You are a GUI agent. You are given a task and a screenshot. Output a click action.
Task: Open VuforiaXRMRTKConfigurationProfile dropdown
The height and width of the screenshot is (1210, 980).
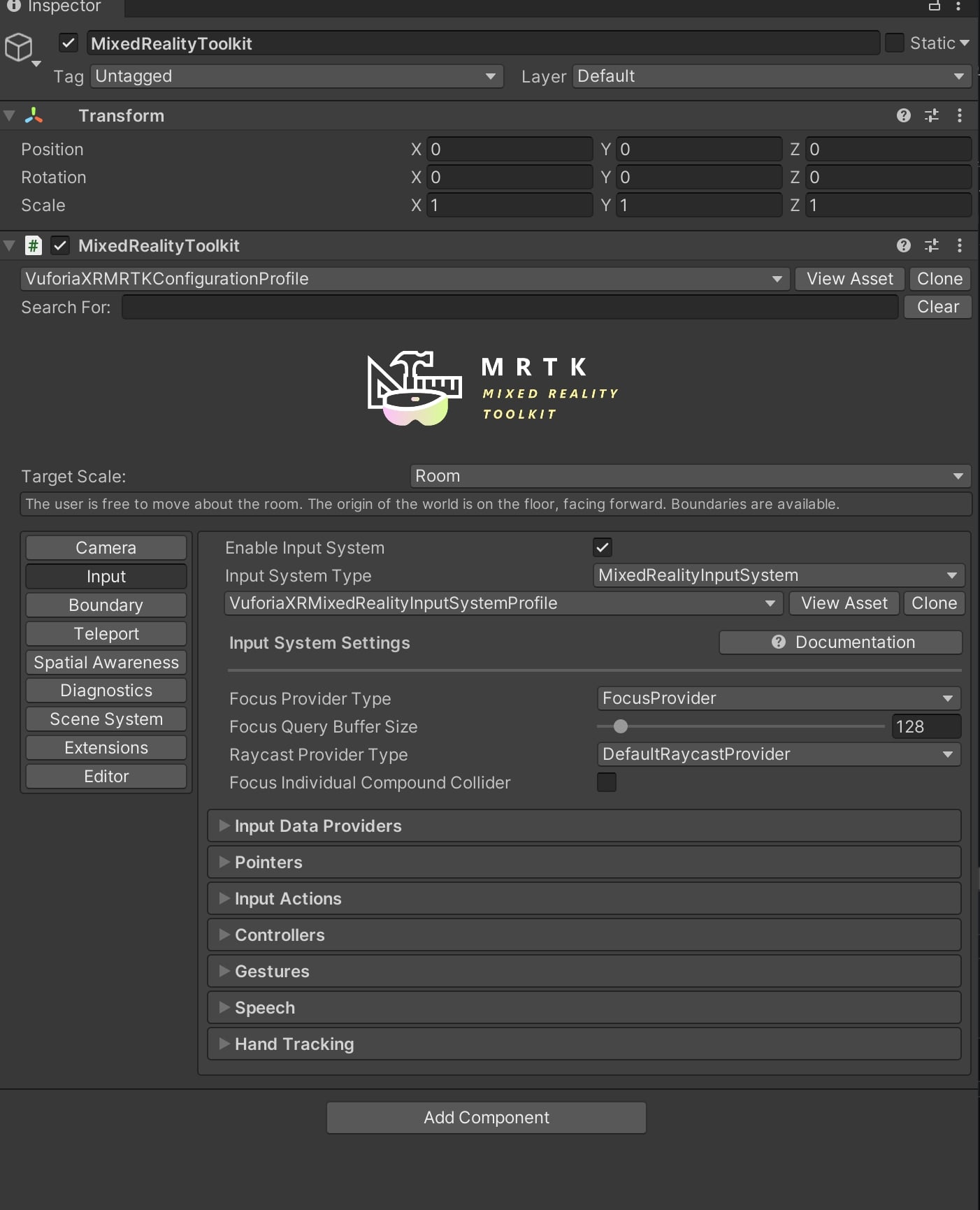click(x=405, y=279)
